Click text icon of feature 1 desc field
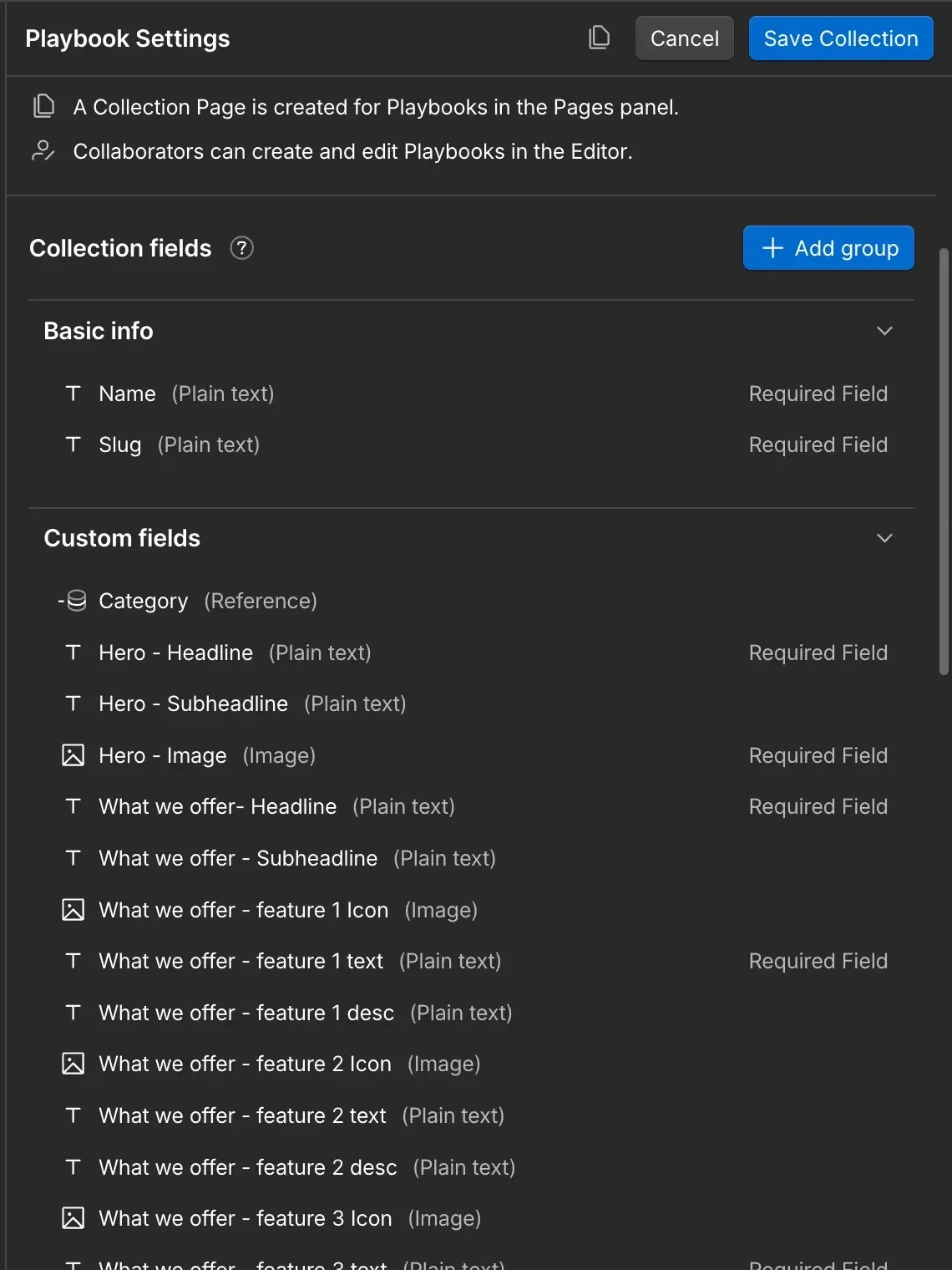Image resolution: width=952 pixels, height=1270 pixels. pos(73,1013)
